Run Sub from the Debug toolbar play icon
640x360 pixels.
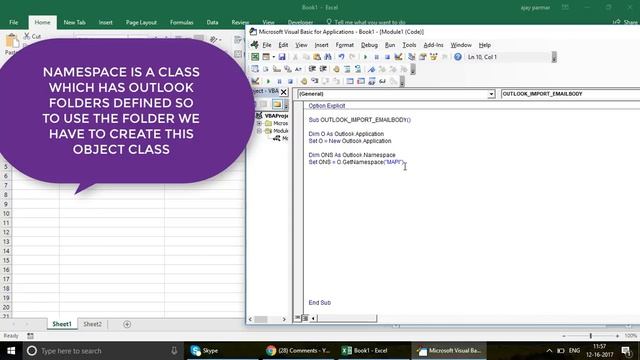268,81
